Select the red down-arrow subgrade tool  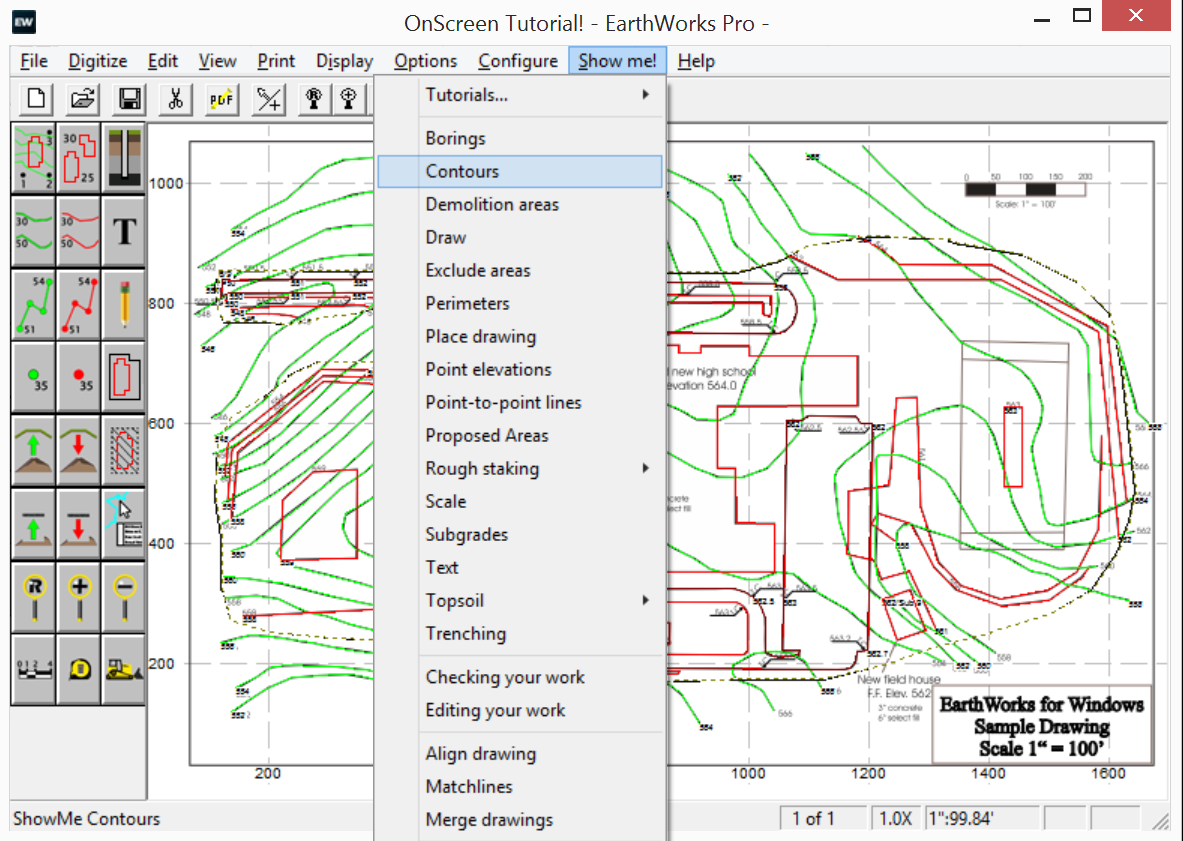pos(79,523)
